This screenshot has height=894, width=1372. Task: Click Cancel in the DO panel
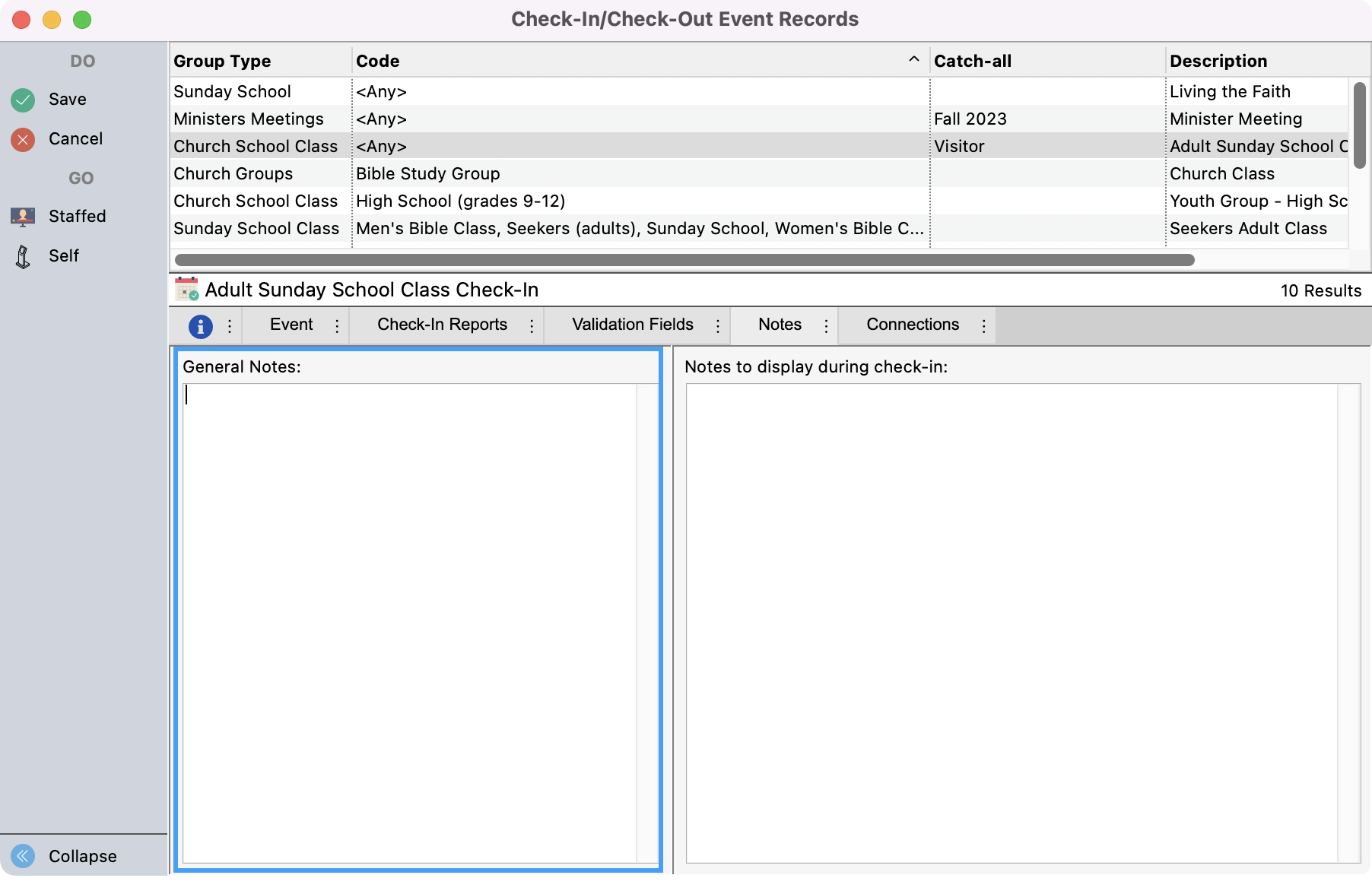75,138
